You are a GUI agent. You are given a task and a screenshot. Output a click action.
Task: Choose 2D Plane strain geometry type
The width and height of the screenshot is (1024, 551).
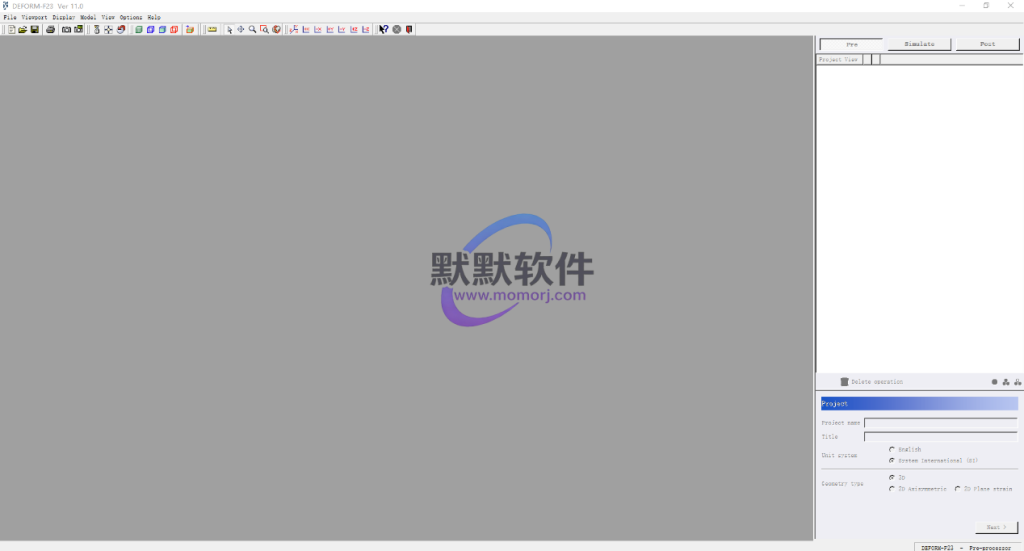coord(957,488)
